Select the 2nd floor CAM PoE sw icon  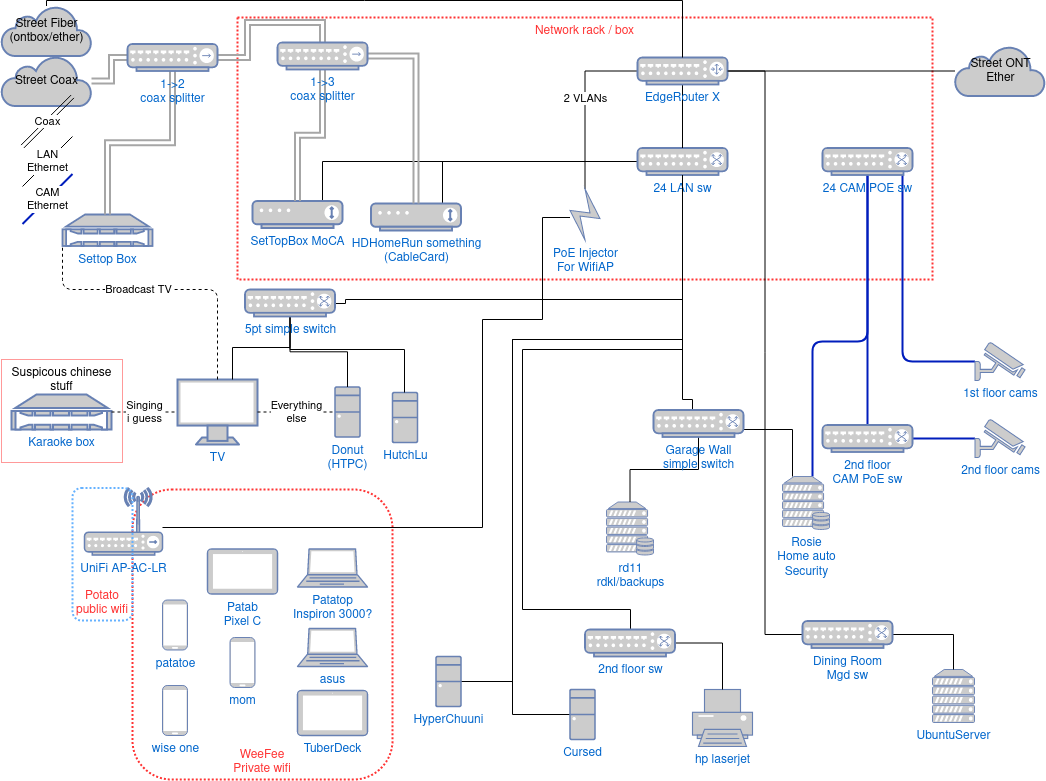pyautogui.click(x=867, y=438)
